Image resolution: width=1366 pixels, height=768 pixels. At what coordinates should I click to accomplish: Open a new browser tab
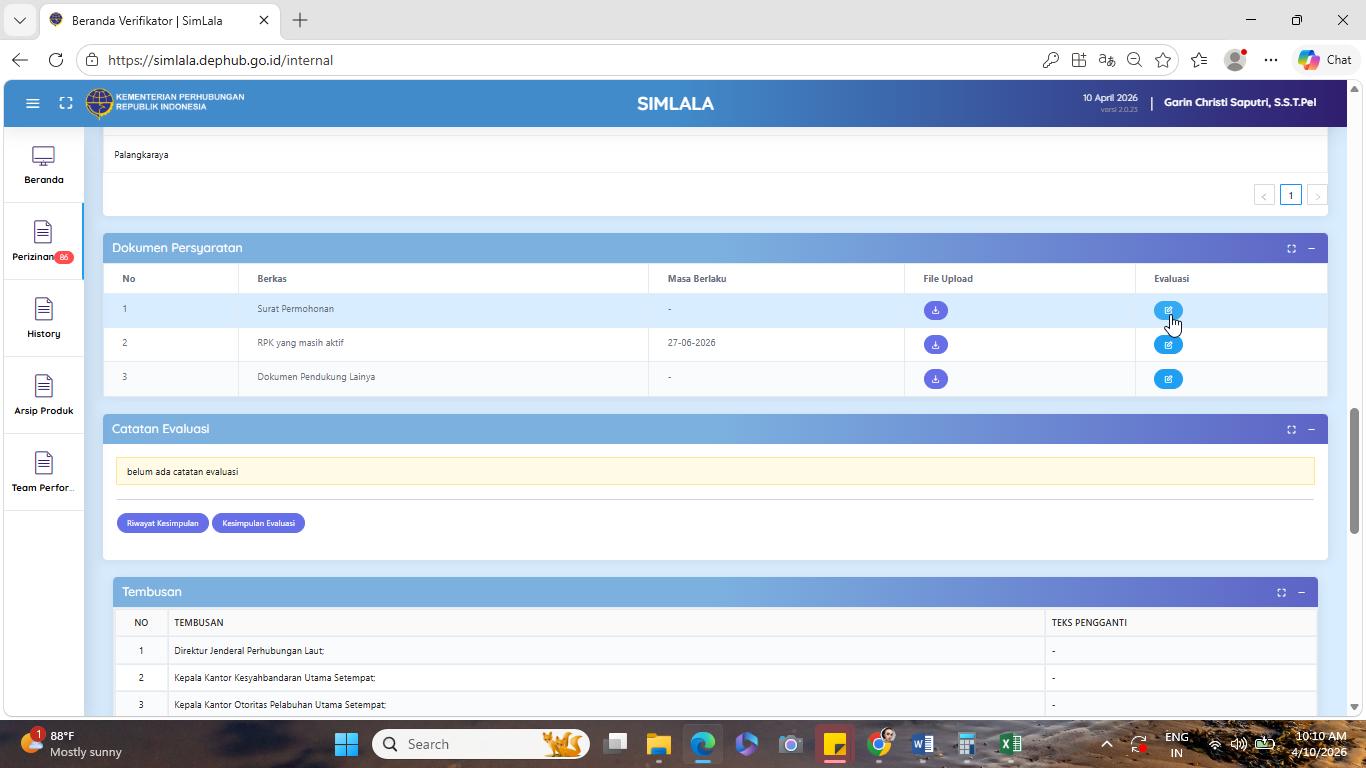(300, 20)
